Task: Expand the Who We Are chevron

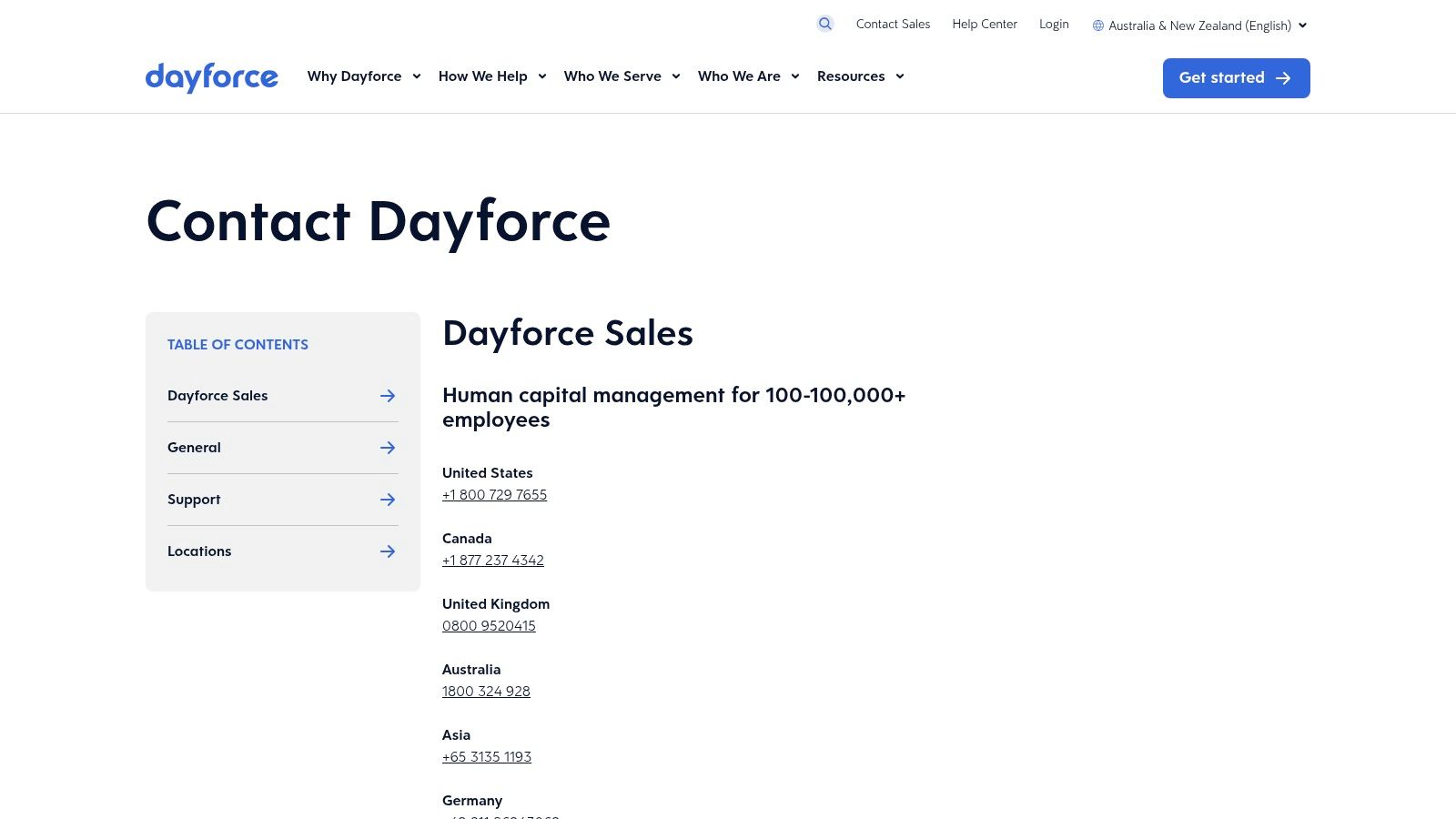Action: [795, 76]
